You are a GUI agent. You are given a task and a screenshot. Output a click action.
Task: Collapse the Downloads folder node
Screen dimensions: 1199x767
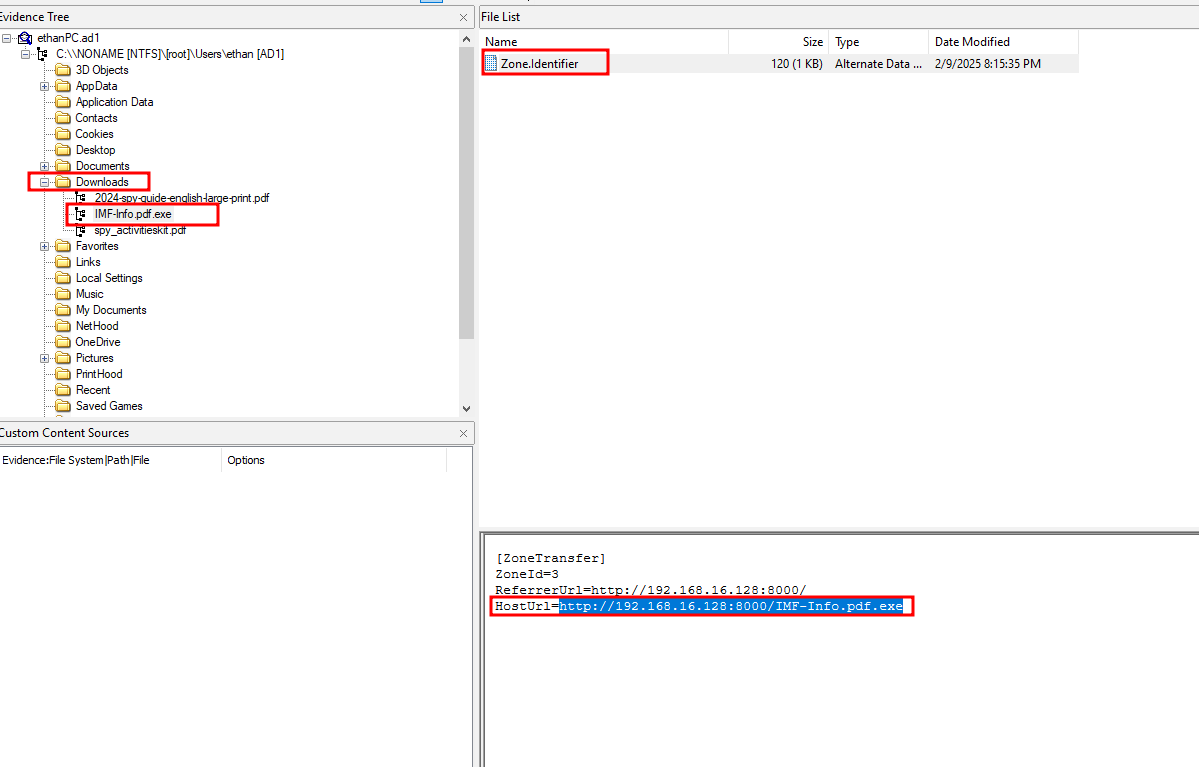45,182
